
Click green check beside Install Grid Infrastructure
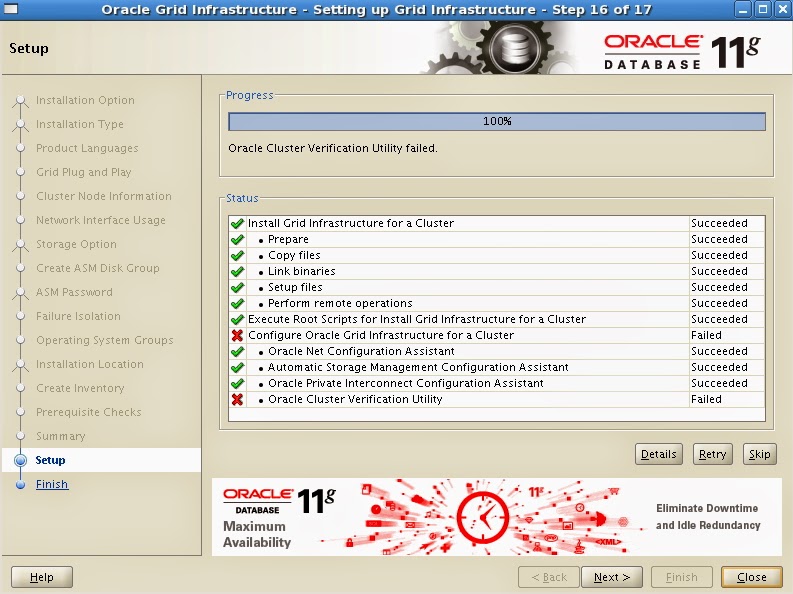[x=237, y=223]
